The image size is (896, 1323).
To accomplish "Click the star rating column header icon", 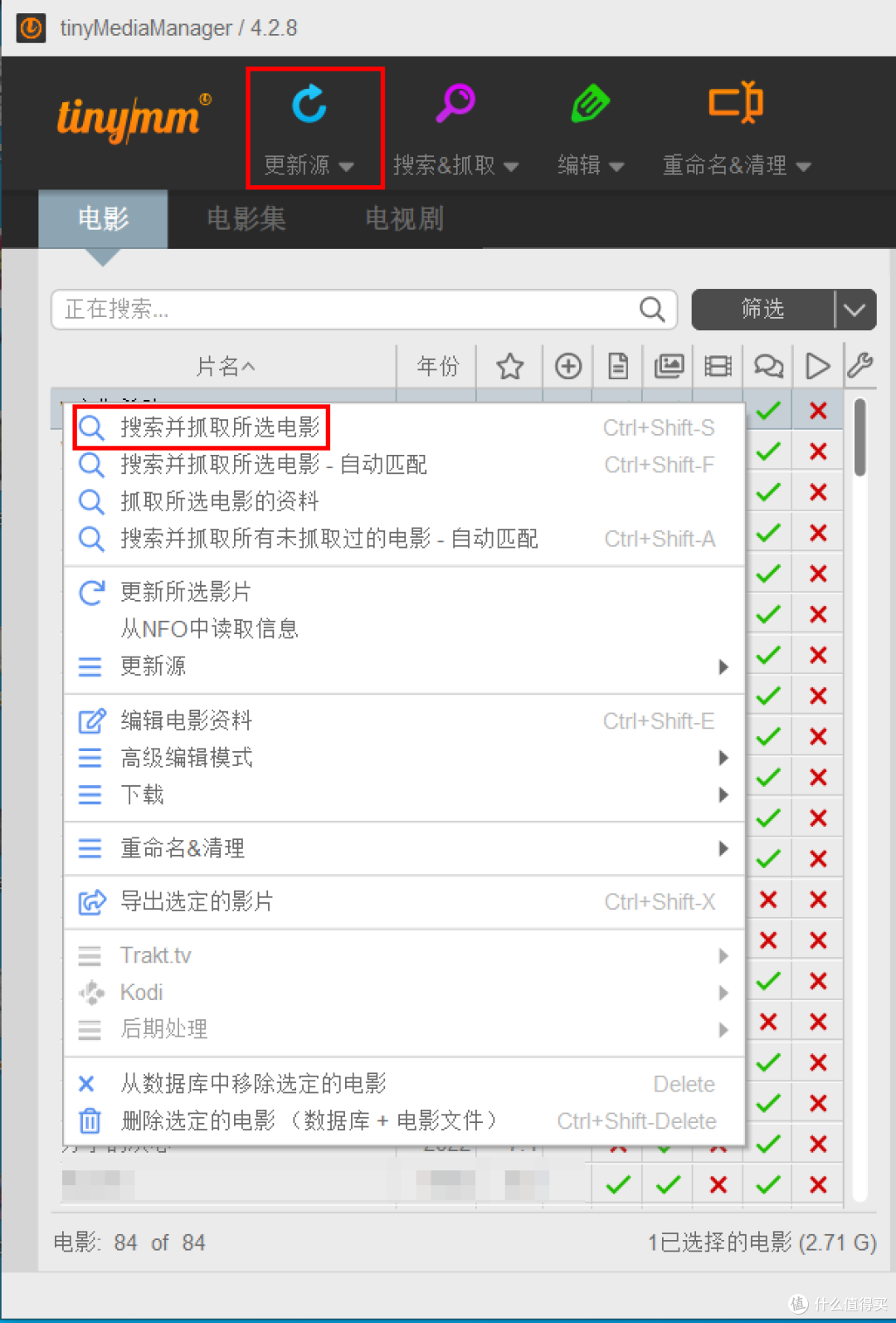I will point(509,366).
